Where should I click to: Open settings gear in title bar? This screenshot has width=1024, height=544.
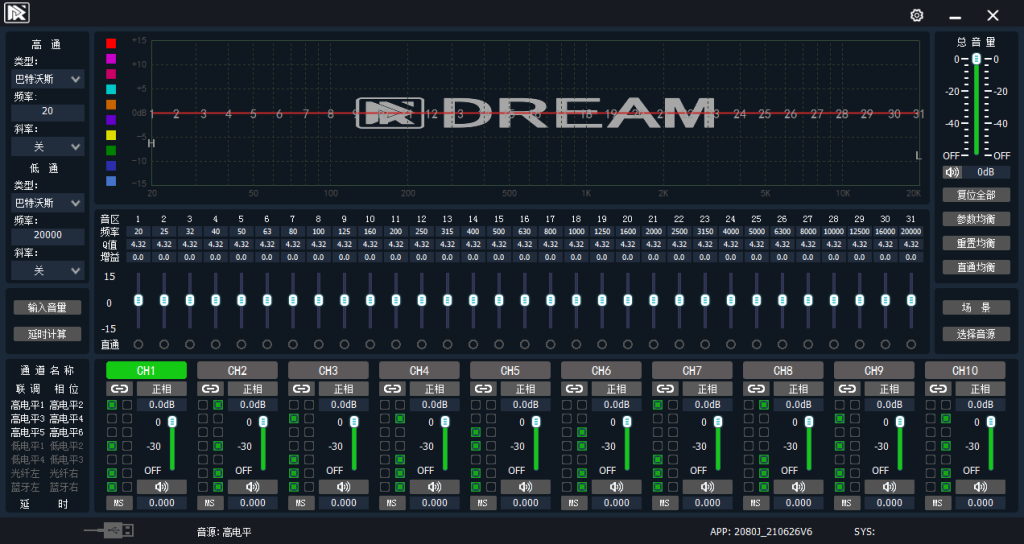(917, 15)
